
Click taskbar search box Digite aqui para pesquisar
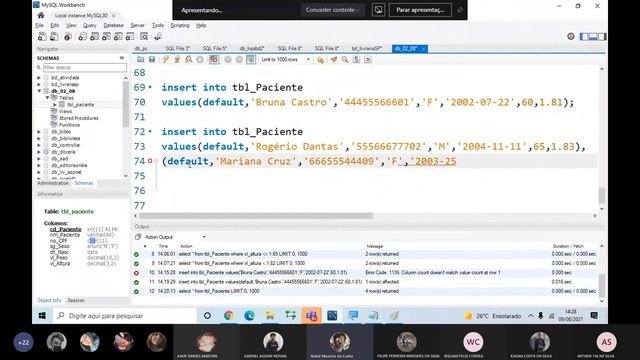pyautogui.click(x=125, y=316)
